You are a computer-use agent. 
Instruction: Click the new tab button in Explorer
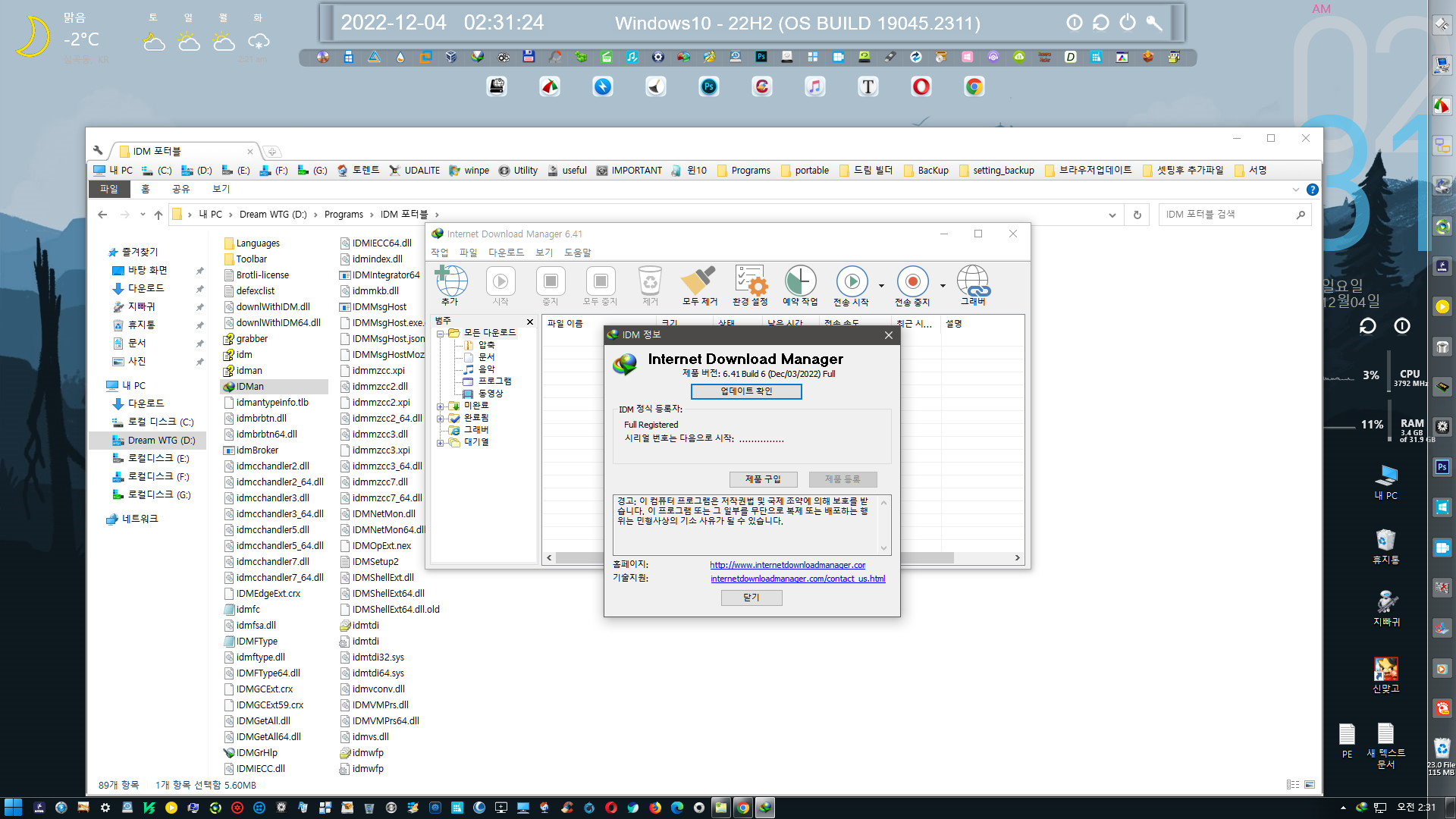(272, 152)
